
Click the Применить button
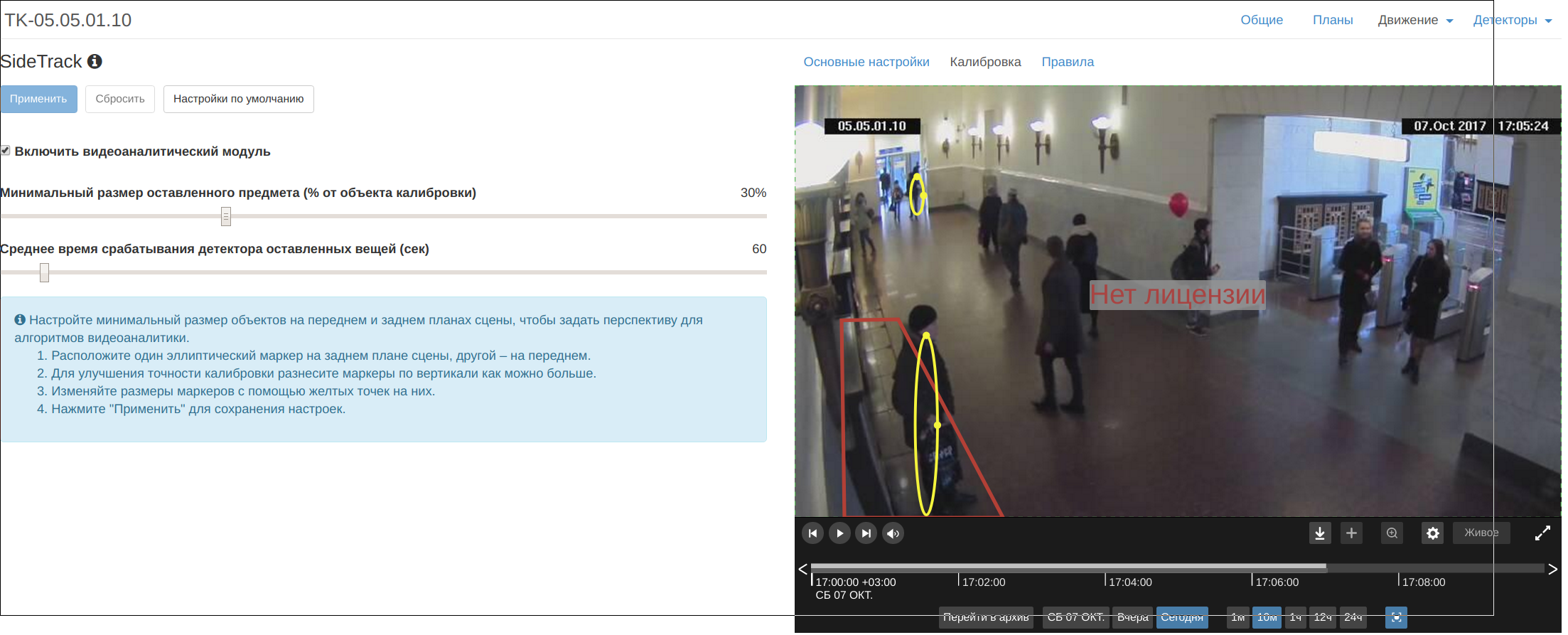tap(38, 99)
